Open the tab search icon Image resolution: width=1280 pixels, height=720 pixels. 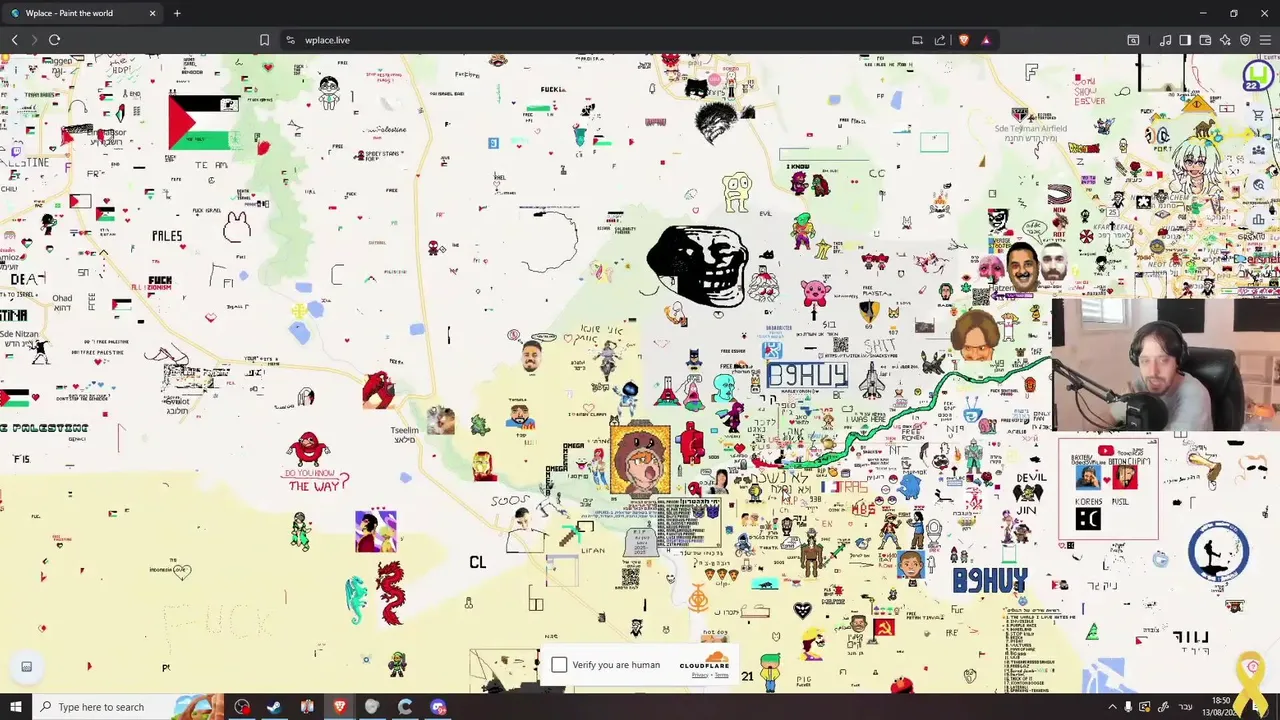coord(1133,40)
